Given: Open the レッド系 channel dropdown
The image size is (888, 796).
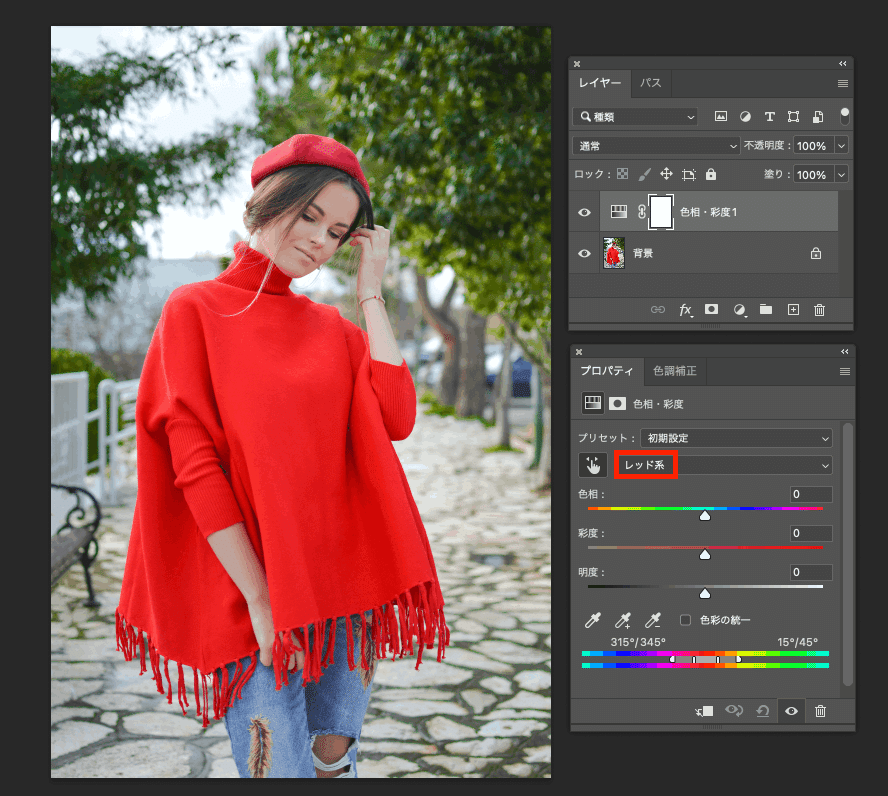Looking at the screenshot, I should click(x=724, y=465).
